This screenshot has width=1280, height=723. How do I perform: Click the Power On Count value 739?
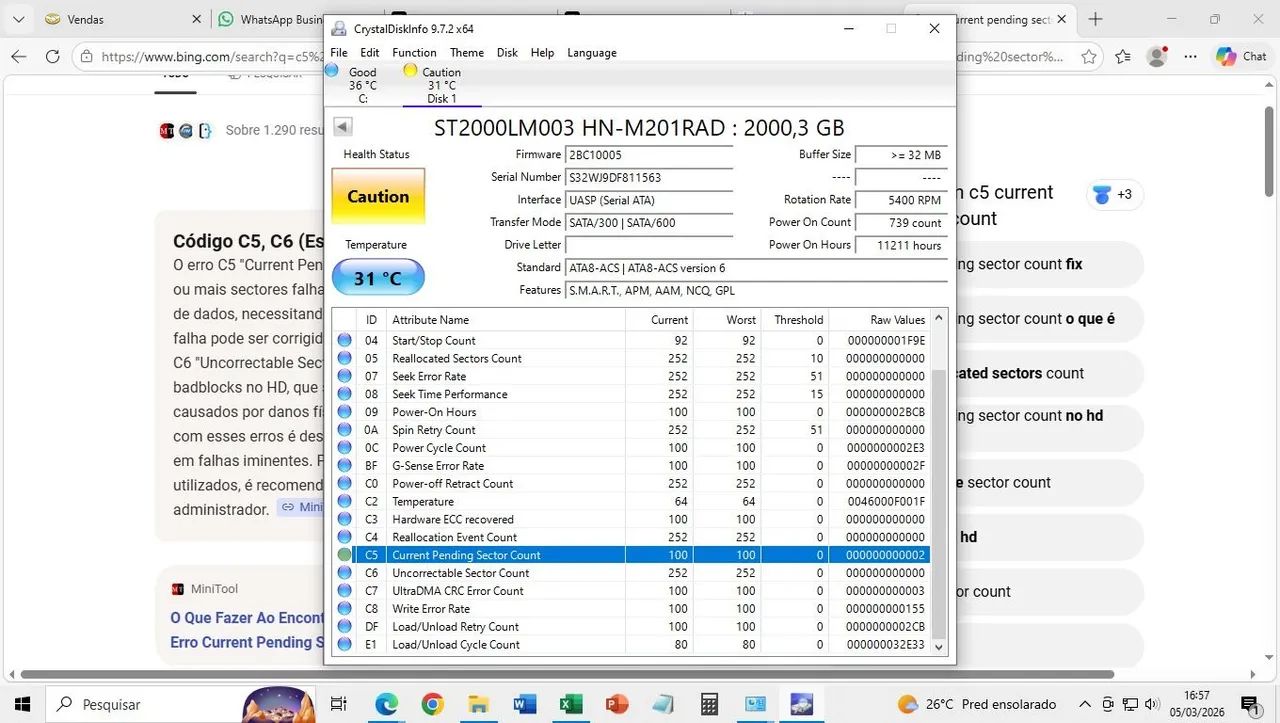[900, 223]
